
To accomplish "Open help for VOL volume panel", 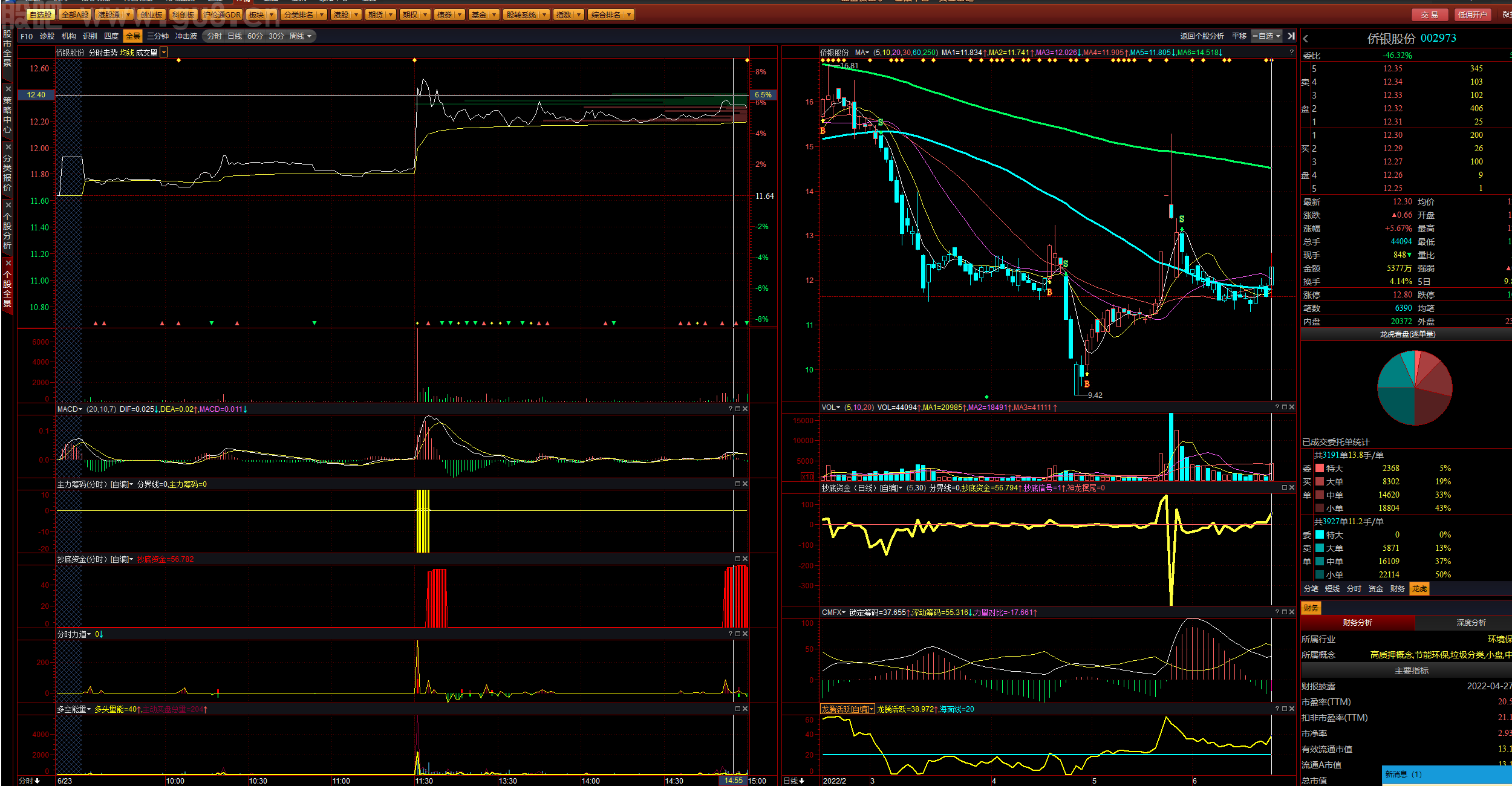I will click(x=1277, y=408).
